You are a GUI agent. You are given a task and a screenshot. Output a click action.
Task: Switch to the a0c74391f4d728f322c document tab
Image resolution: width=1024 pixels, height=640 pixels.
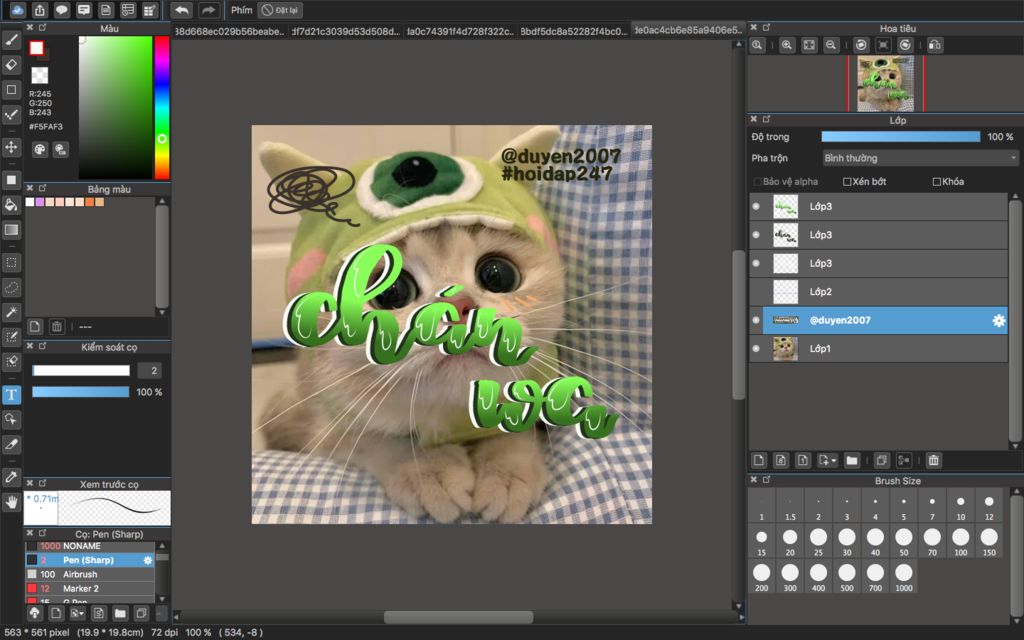[460, 31]
